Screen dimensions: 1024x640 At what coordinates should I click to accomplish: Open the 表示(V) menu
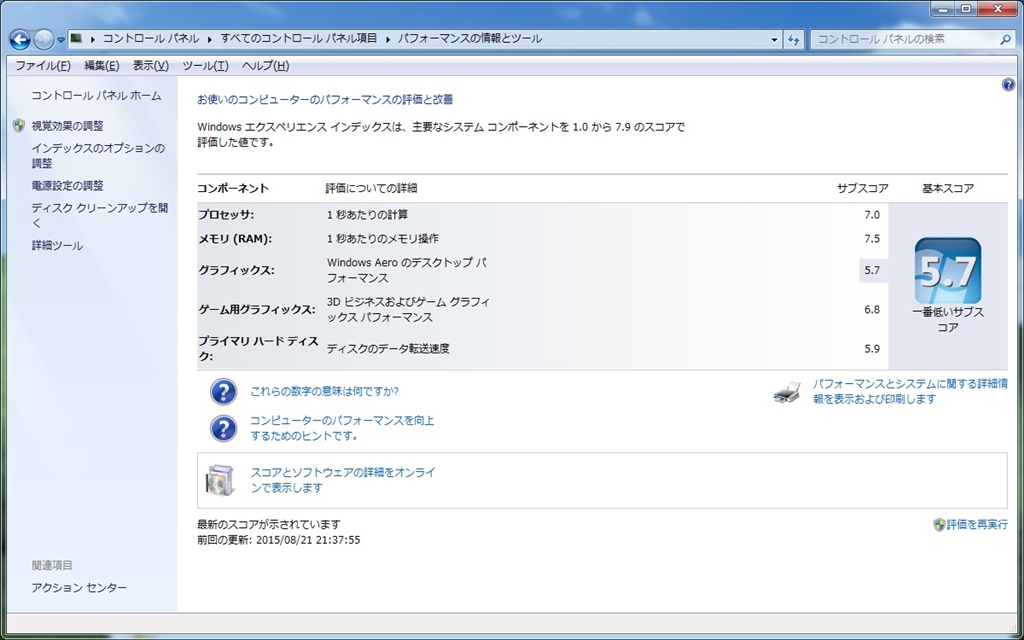151,65
